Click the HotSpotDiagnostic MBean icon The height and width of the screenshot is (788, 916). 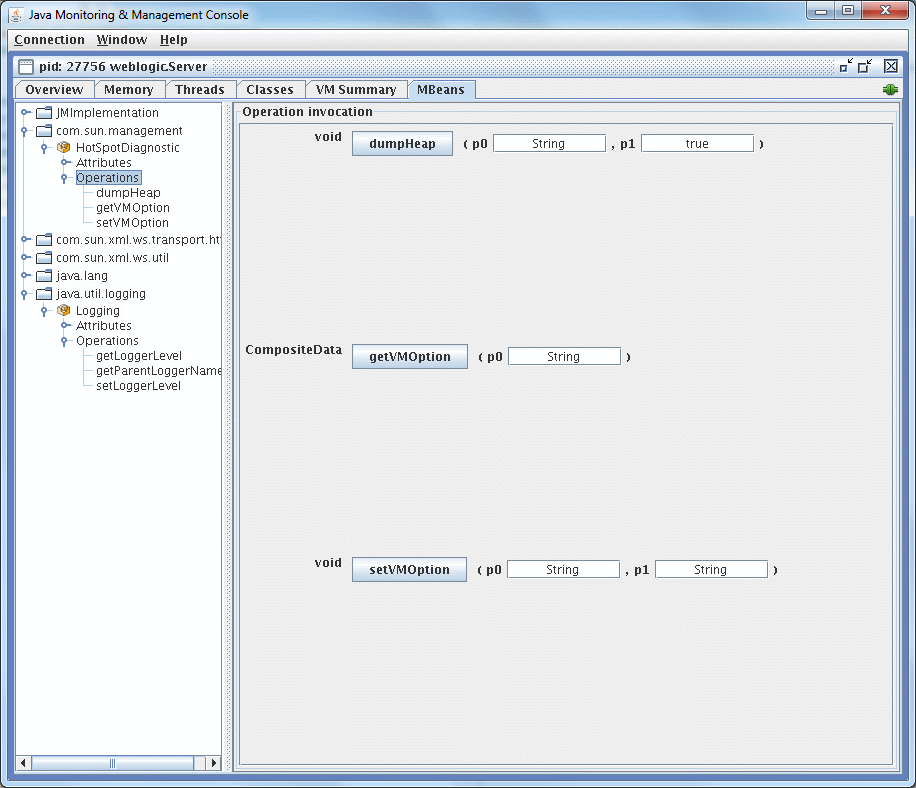point(62,147)
